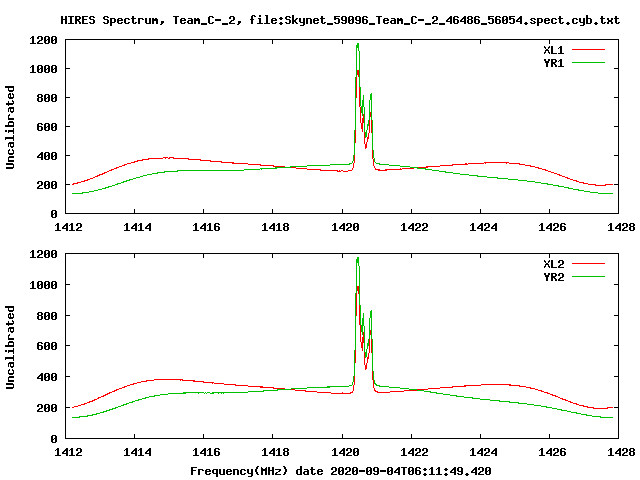Click the 600 tick label in XL2/YR2 plot
The width and height of the screenshot is (640, 480).
click(47, 346)
